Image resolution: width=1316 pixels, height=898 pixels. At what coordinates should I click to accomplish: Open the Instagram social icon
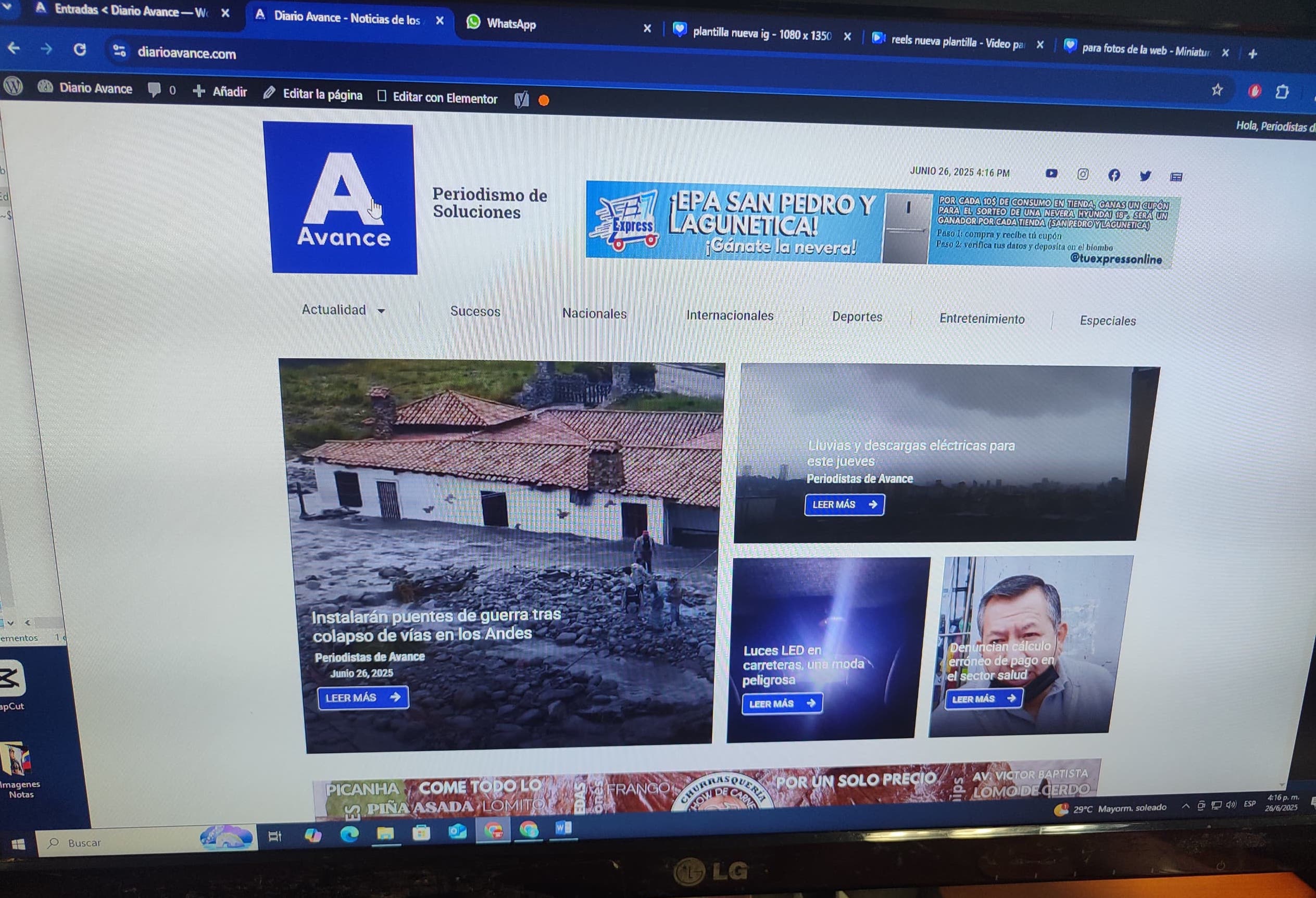click(x=1083, y=174)
